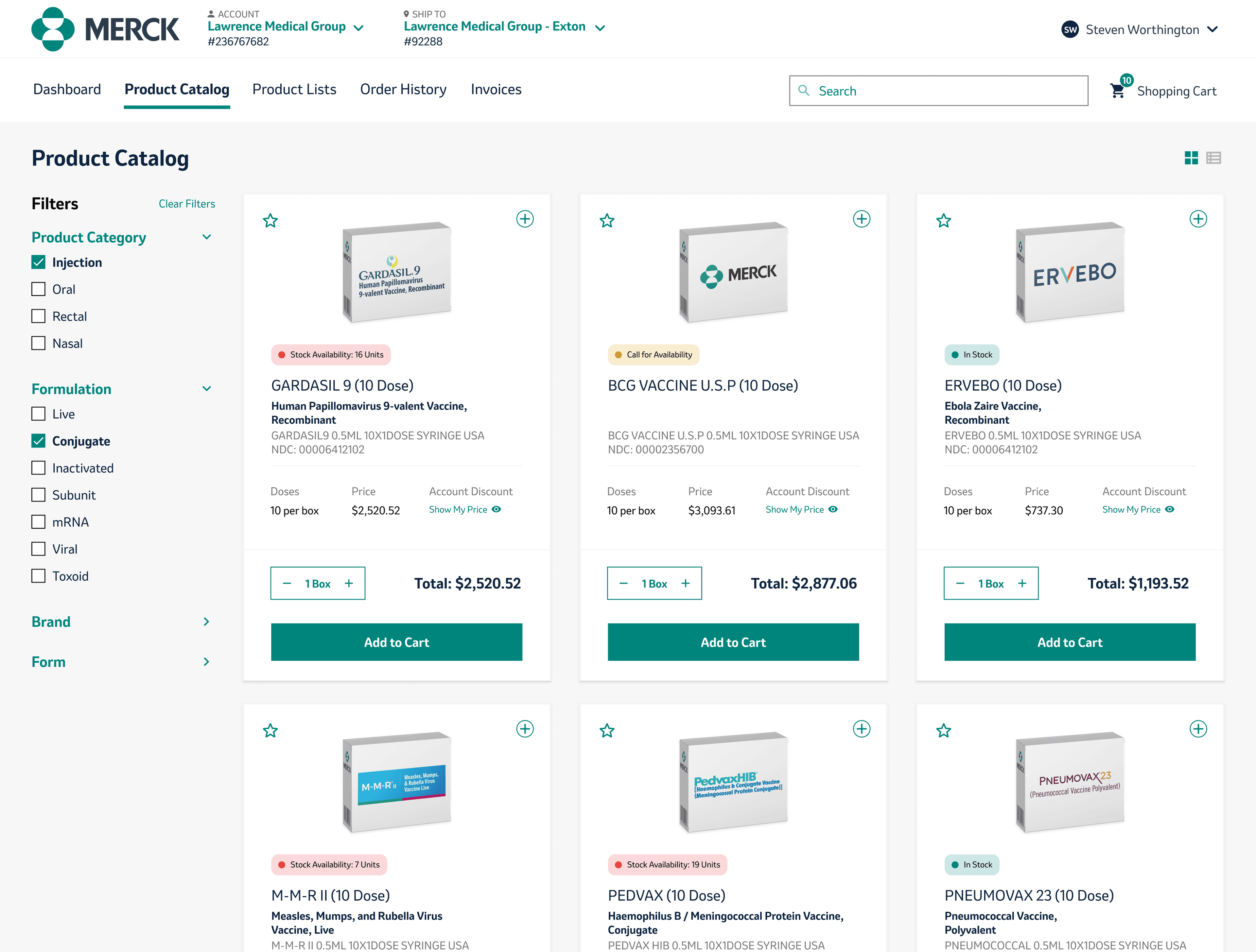Open Steven Worthington user menu
1256x952 pixels.
(x=1141, y=29)
